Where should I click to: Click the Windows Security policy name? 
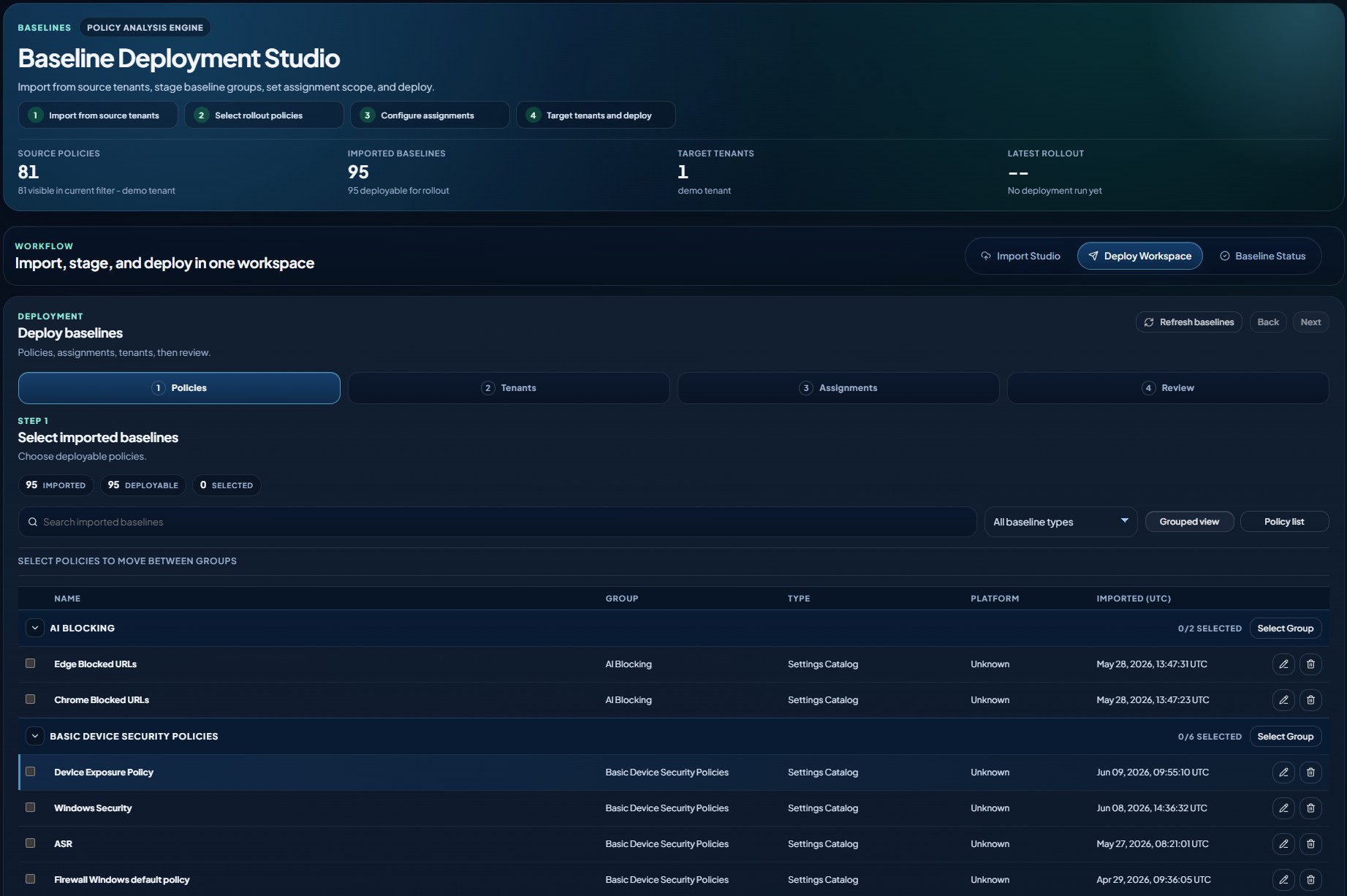[93, 808]
